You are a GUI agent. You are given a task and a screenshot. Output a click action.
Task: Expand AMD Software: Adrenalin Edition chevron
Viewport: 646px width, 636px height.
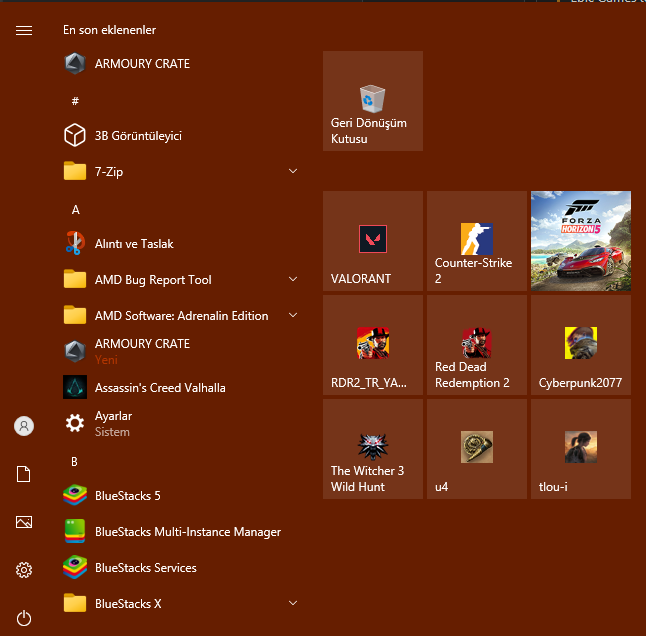coord(293,315)
